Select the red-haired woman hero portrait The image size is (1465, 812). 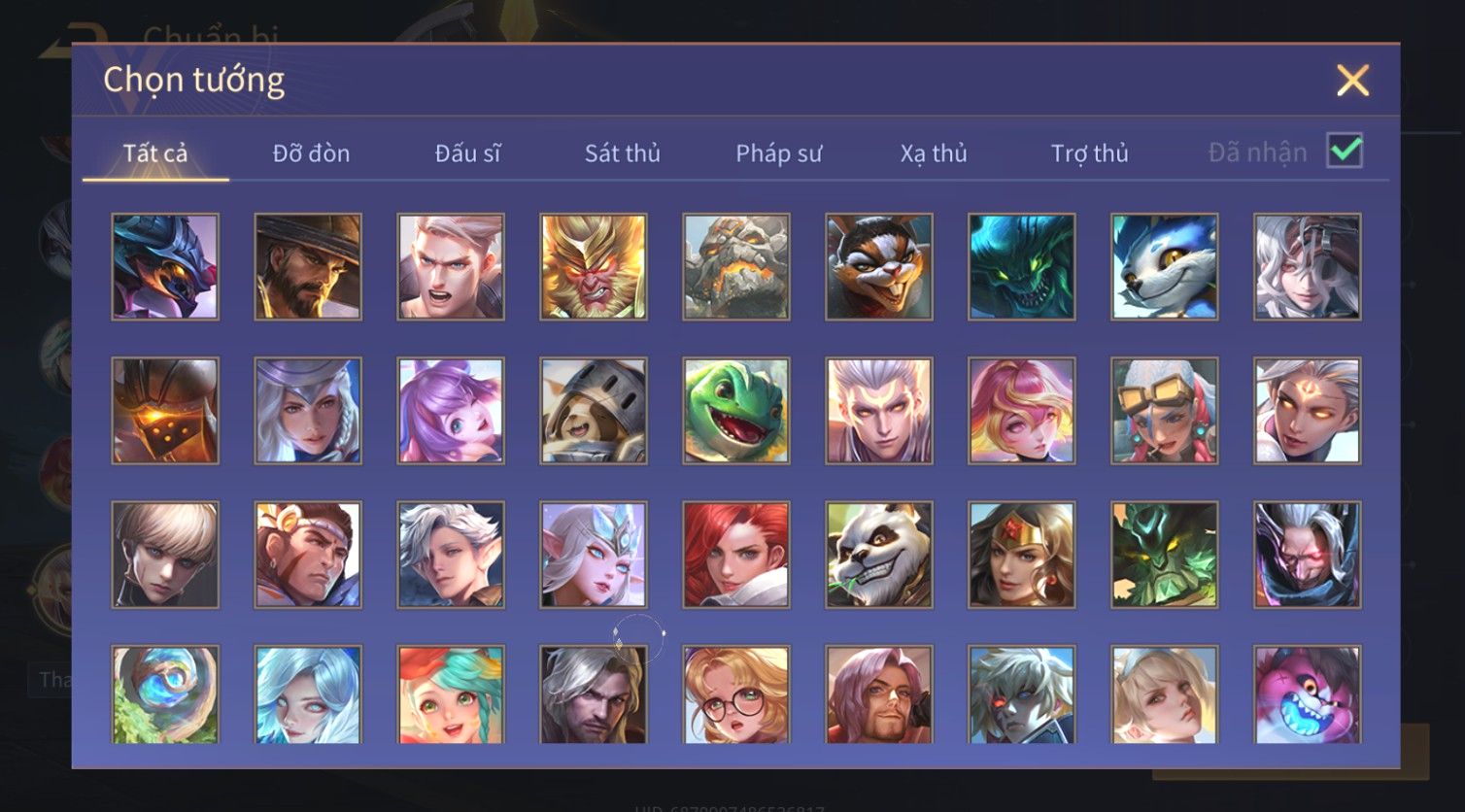[736, 555]
